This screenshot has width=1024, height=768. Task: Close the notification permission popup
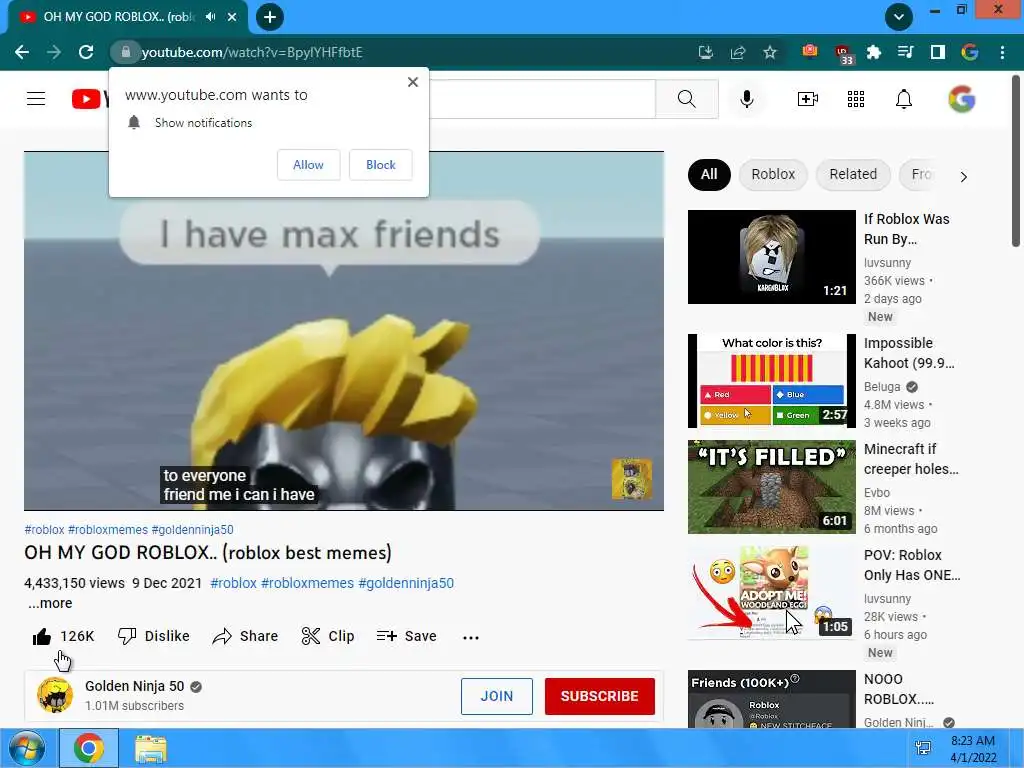coord(413,82)
